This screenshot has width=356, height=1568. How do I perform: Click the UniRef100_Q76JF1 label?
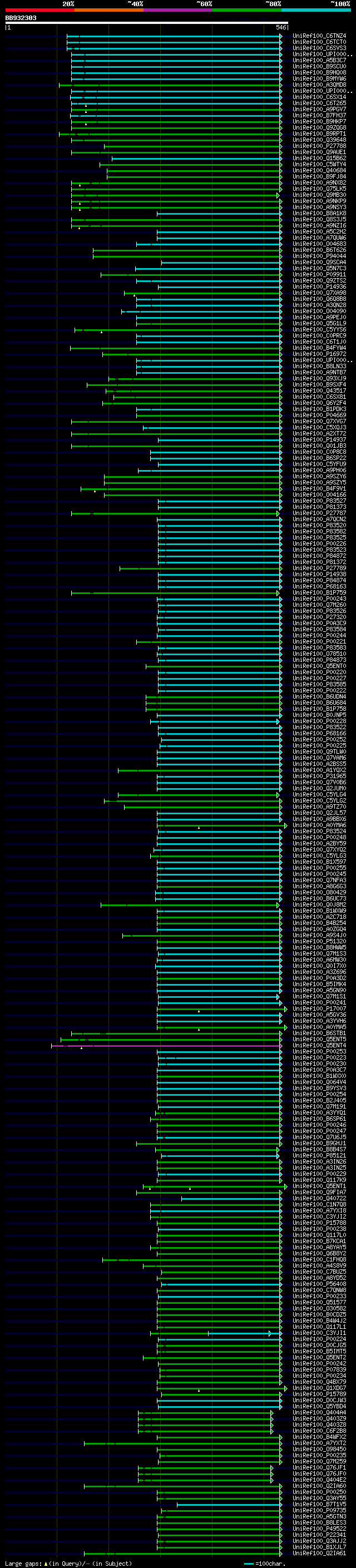point(319,1468)
